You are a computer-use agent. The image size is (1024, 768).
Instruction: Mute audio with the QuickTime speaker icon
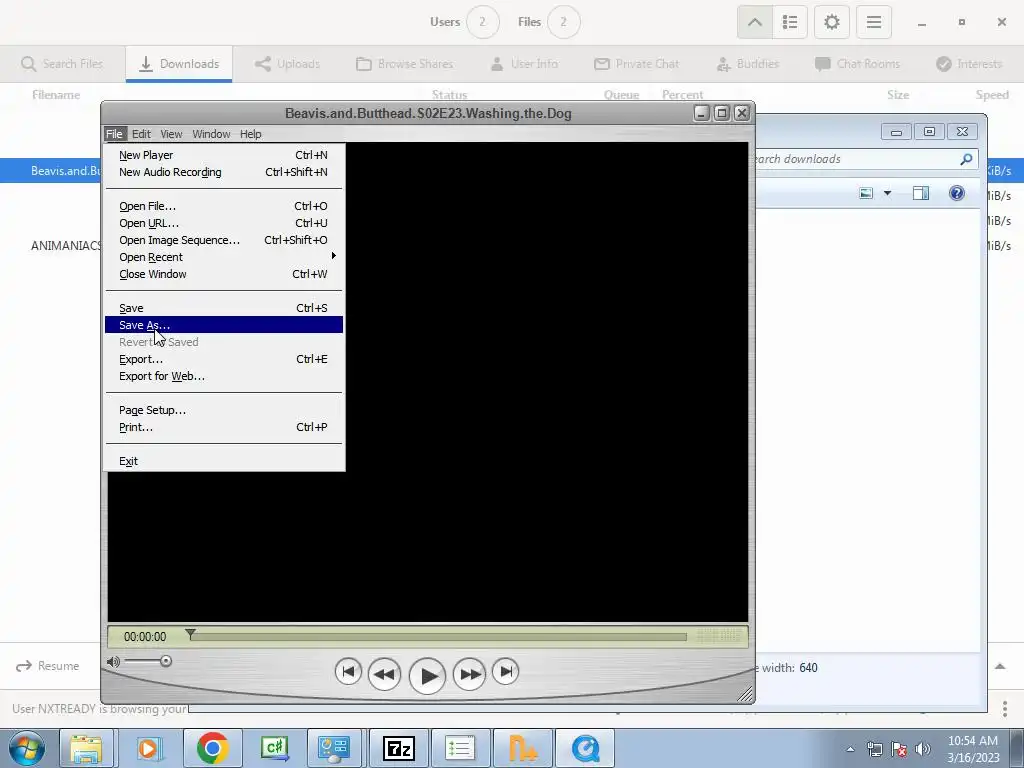coord(113,662)
